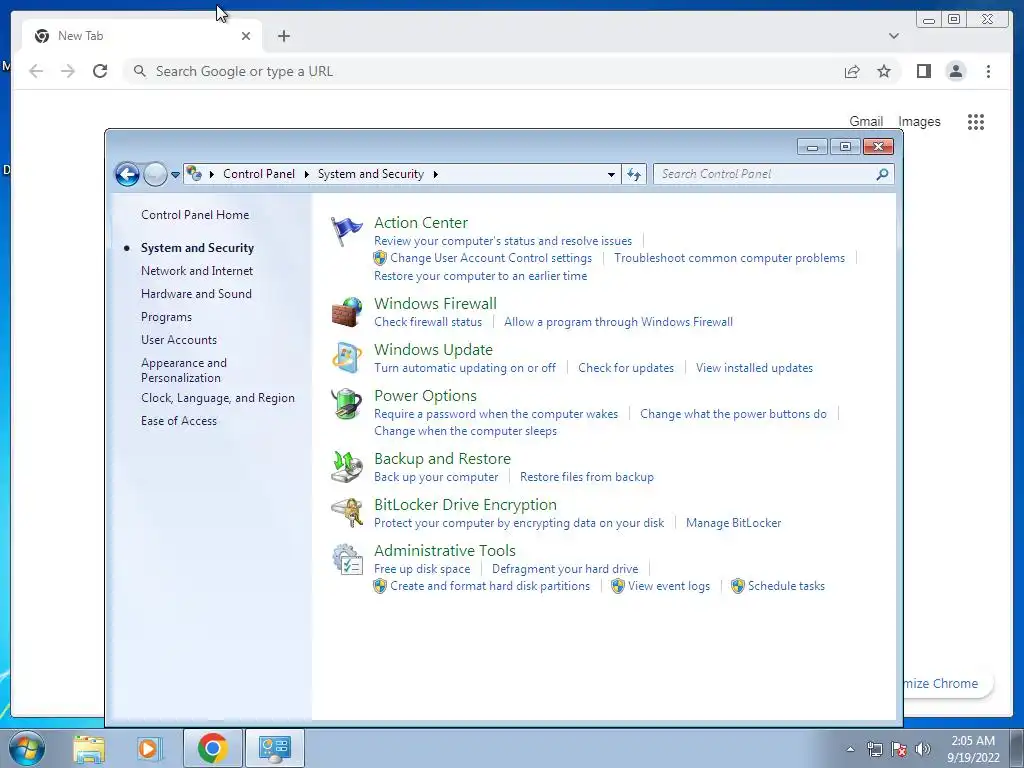This screenshot has height=768, width=1024.
Task: Launch Windows Media Player from taskbar
Action: coord(148,748)
